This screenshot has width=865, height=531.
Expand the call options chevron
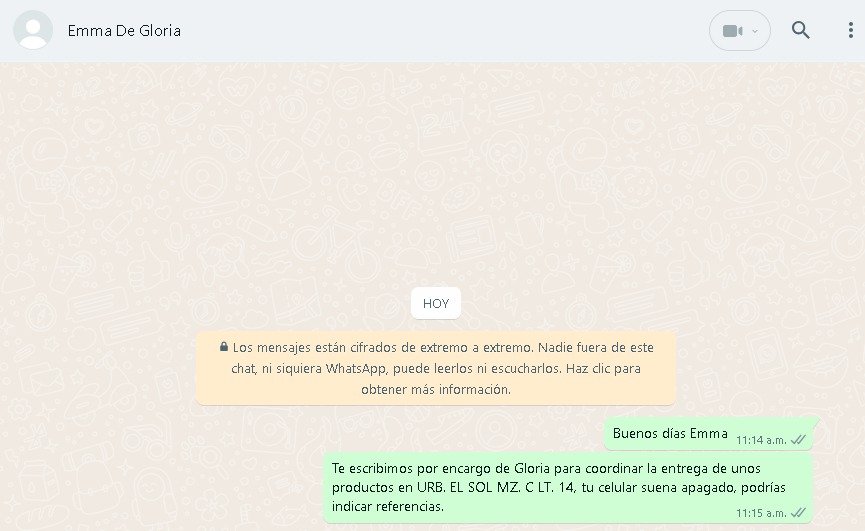tap(755, 31)
